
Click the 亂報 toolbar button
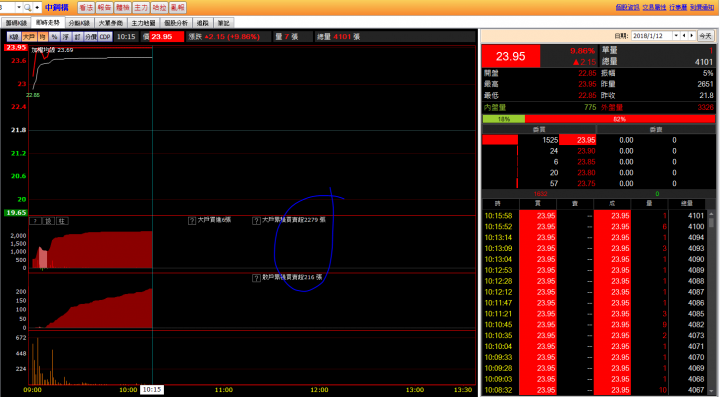point(178,7)
